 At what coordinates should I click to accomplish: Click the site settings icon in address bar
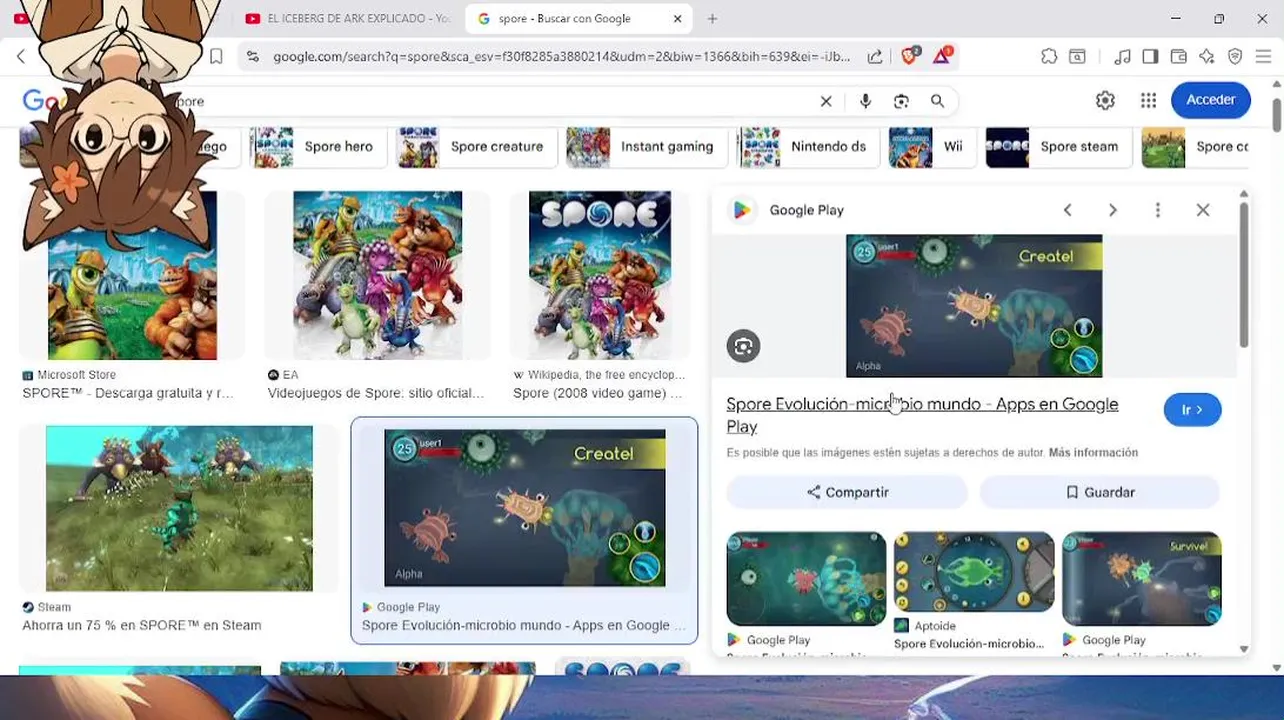point(252,57)
